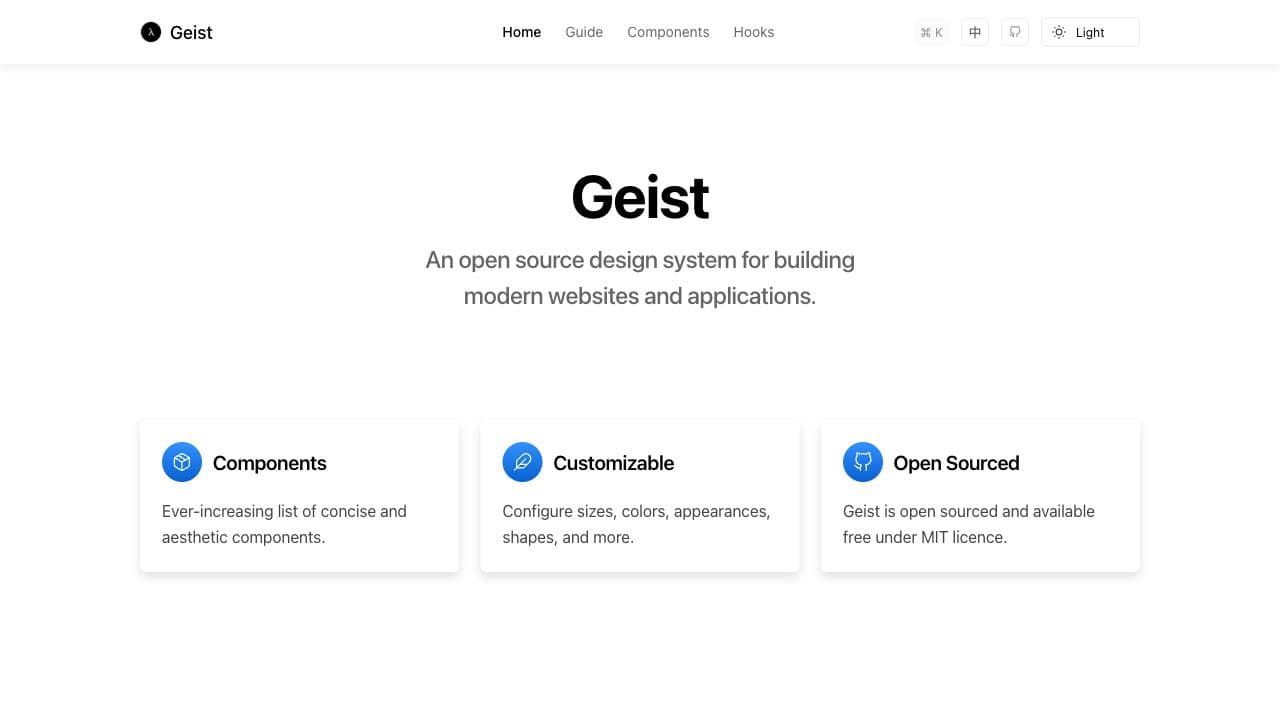Switch language with the 中 button
Screen dimensions: 1280x720
point(975,32)
